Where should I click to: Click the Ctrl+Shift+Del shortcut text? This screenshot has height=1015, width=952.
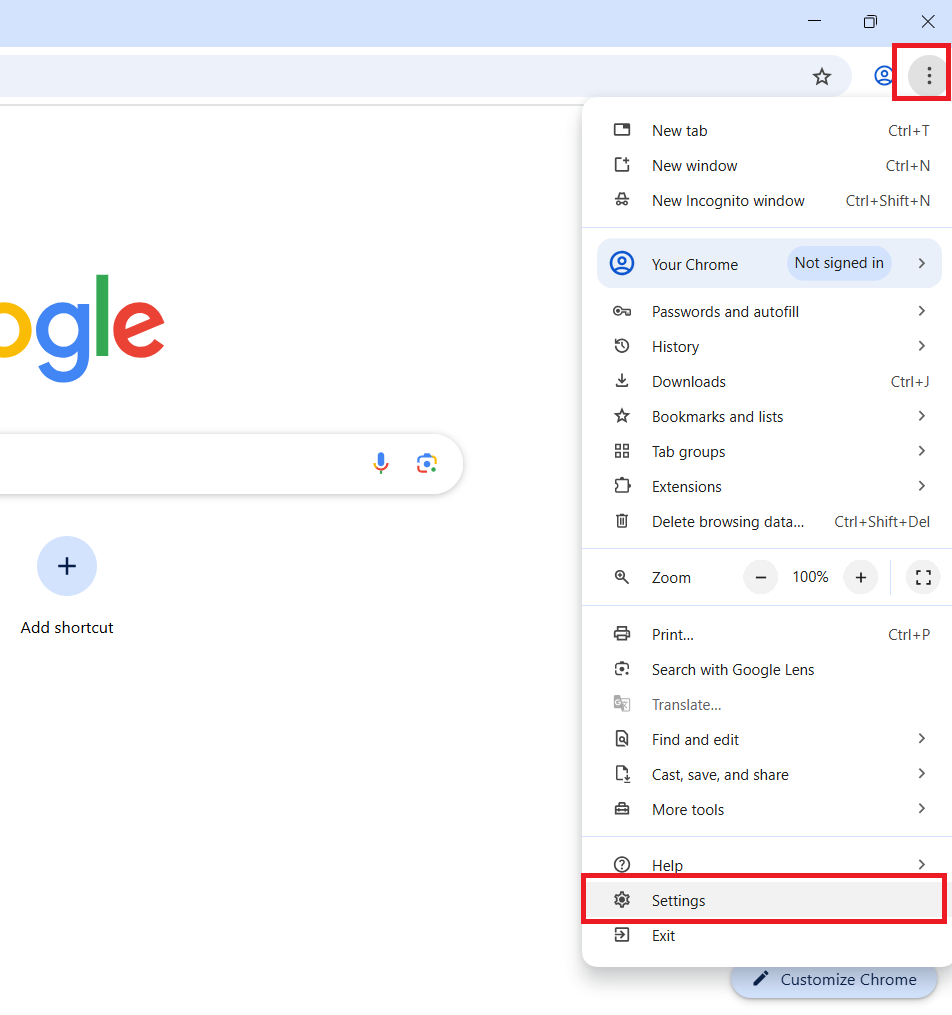881,521
